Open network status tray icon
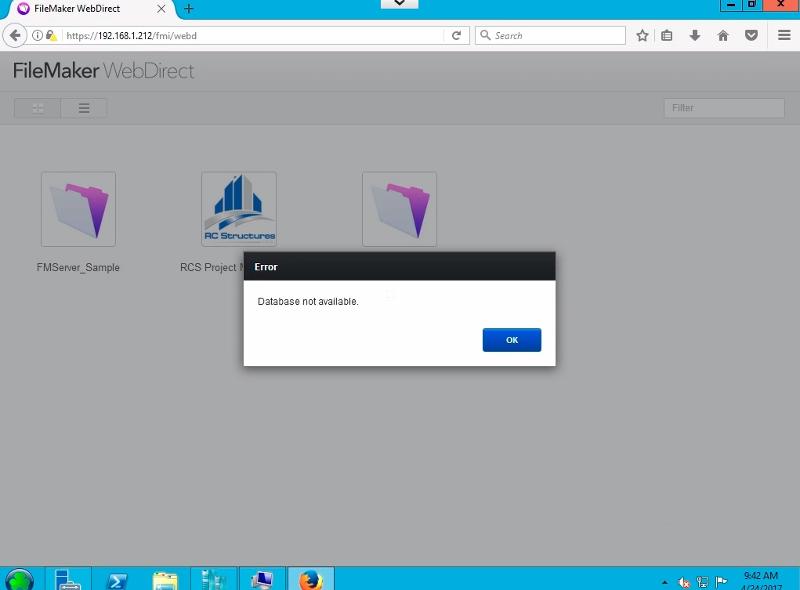Viewport: 800px width, 590px height. [703, 582]
